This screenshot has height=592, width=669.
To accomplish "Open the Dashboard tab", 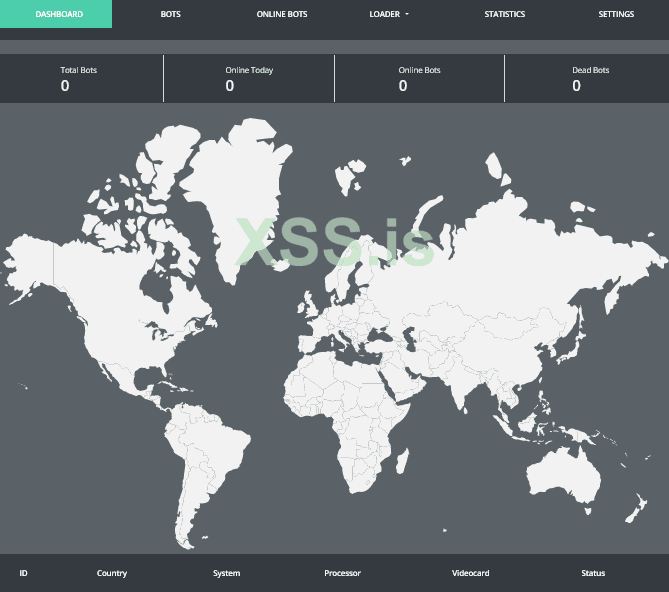I will click(56, 14).
